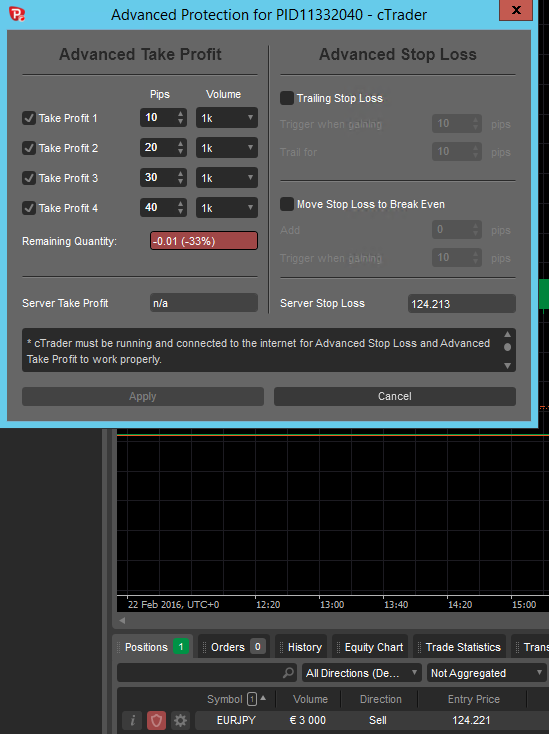The width and height of the screenshot is (549, 734).
Task: Open the gear settings icon on EURJPY row
Action: [180, 720]
